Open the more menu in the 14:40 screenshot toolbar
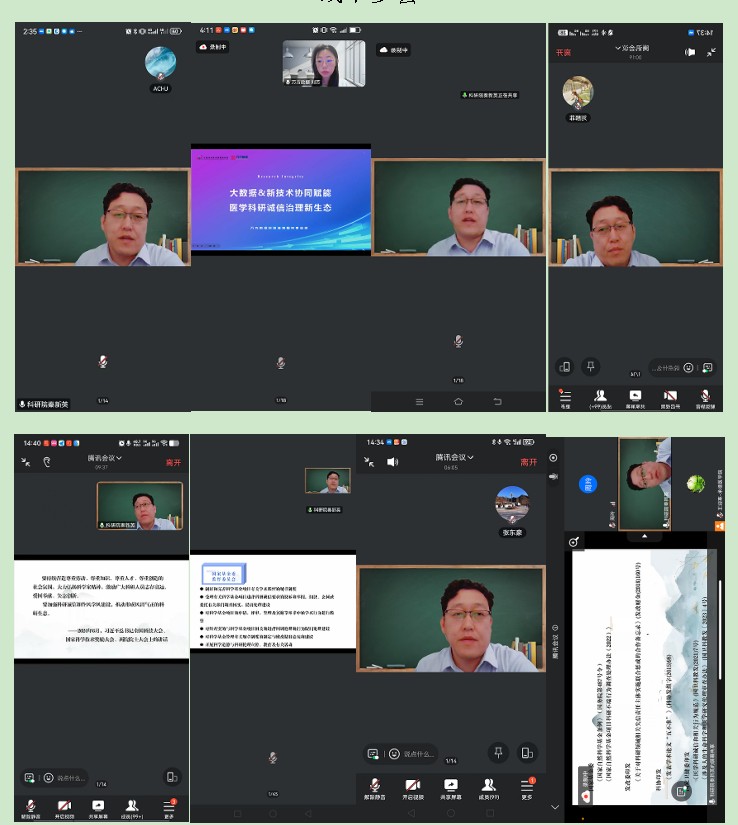The image size is (738, 825). coord(169,809)
